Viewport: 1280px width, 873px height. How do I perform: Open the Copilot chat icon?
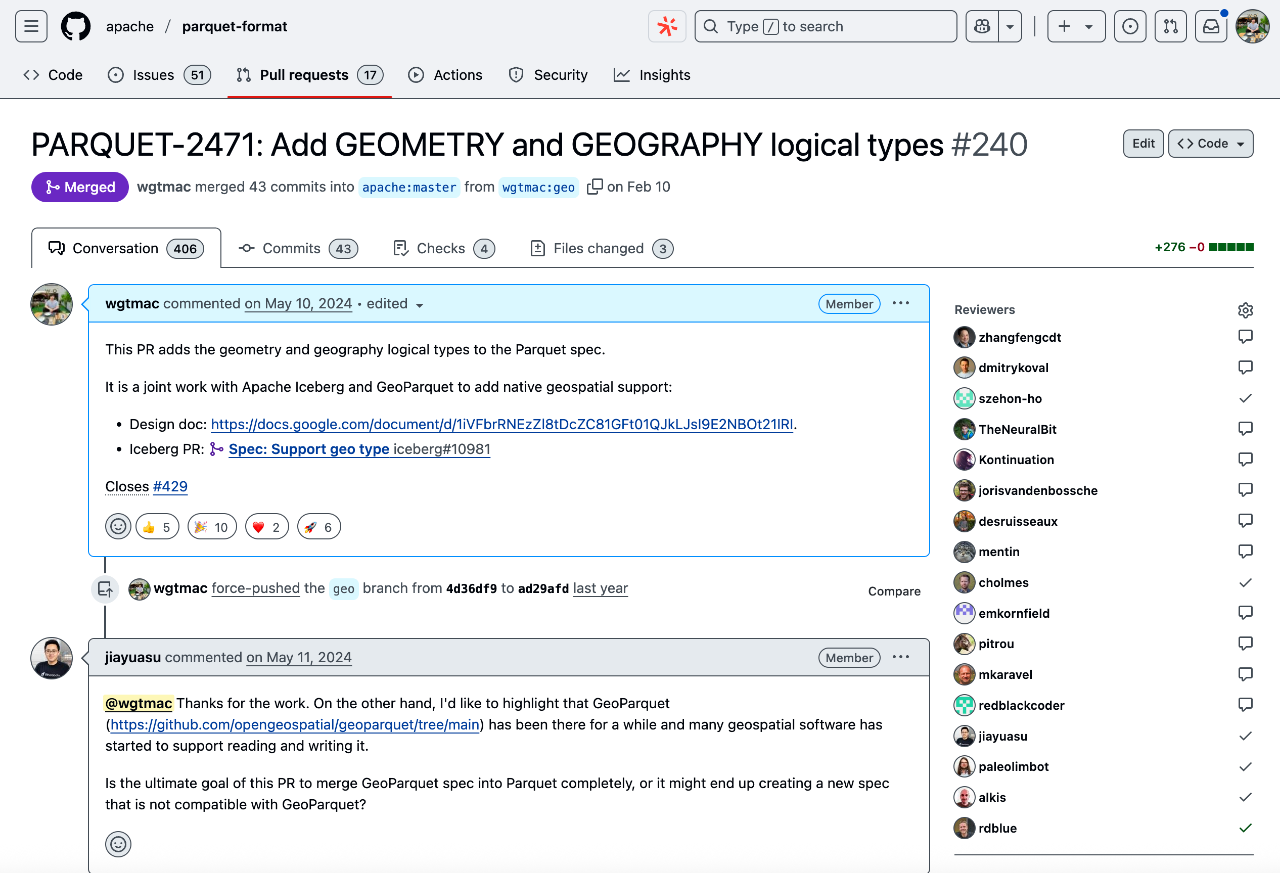982,27
